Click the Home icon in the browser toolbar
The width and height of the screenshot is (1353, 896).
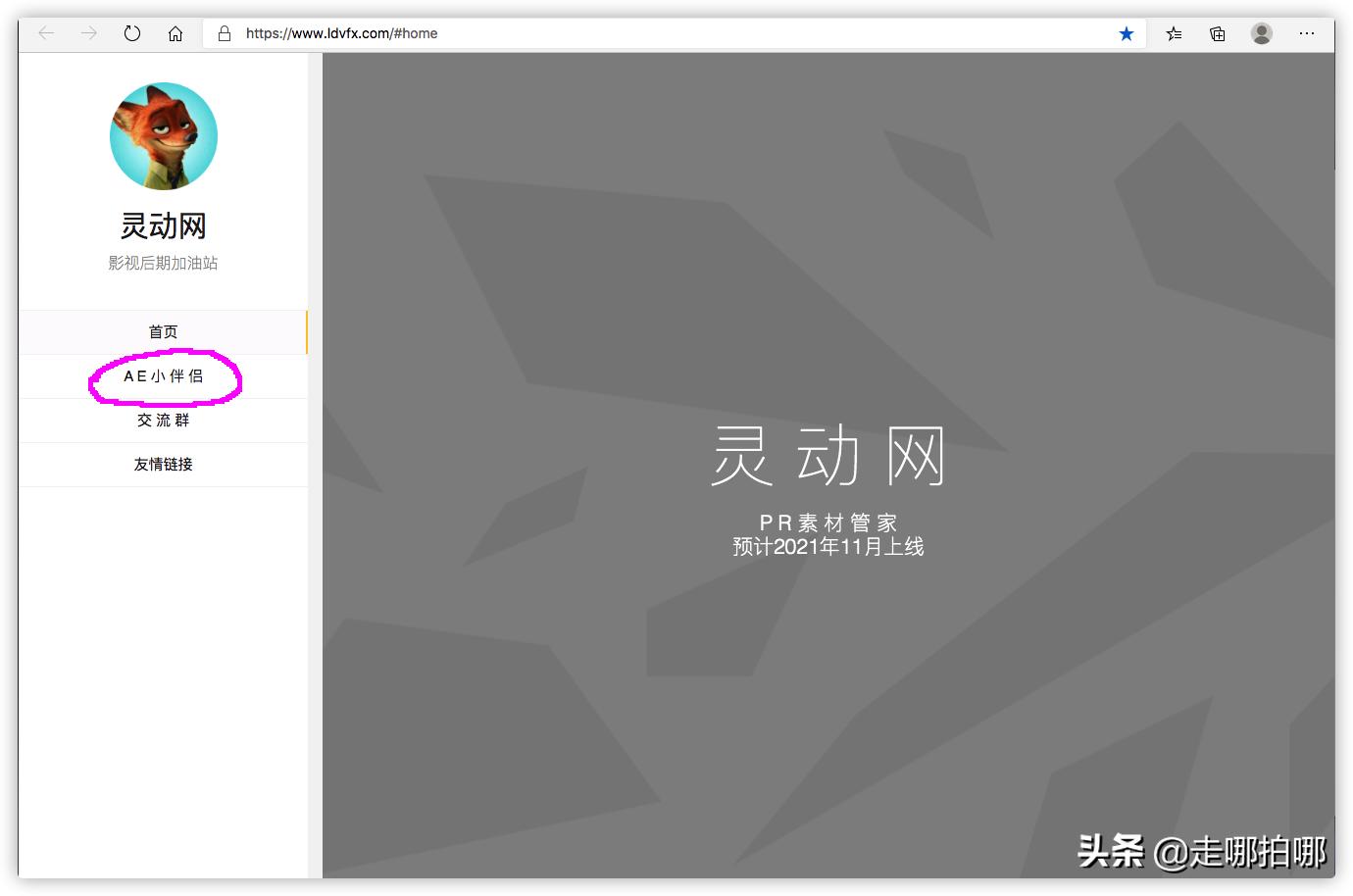pyautogui.click(x=175, y=32)
